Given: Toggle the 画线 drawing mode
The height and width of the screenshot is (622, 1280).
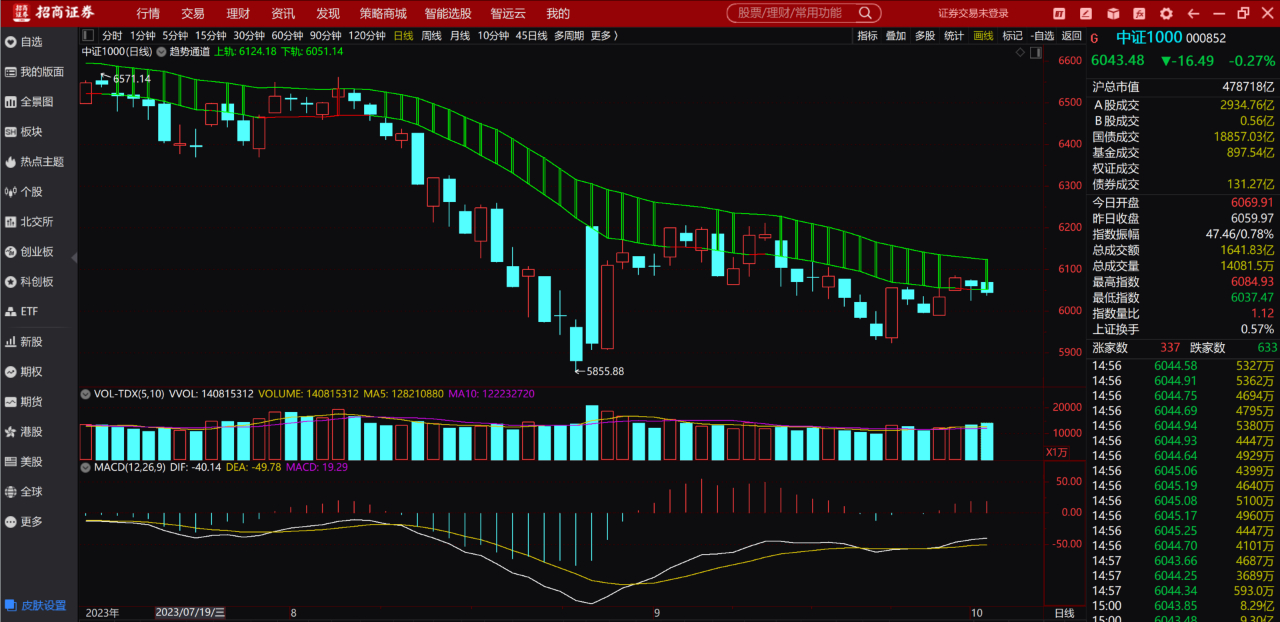Looking at the screenshot, I should point(983,35).
